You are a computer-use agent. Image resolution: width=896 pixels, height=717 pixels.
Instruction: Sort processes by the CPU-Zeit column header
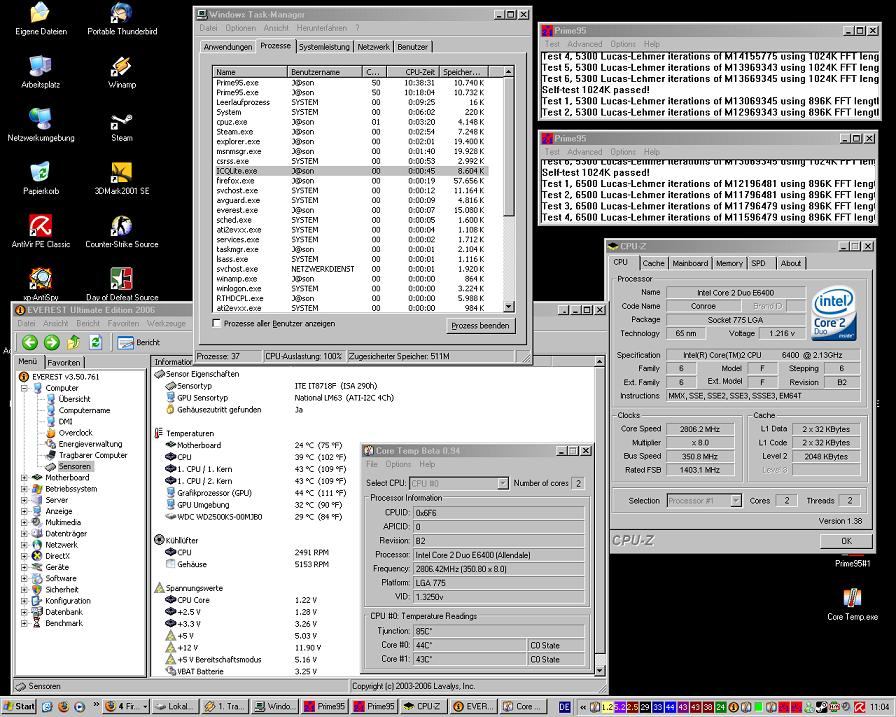coord(411,72)
